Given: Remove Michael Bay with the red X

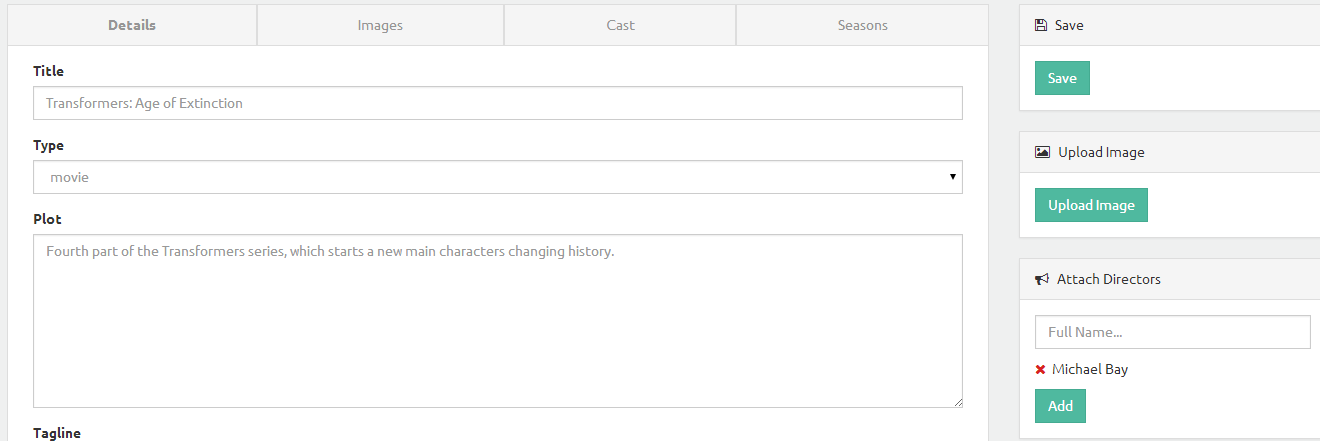Looking at the screenshot, I should pos(1040,370).
